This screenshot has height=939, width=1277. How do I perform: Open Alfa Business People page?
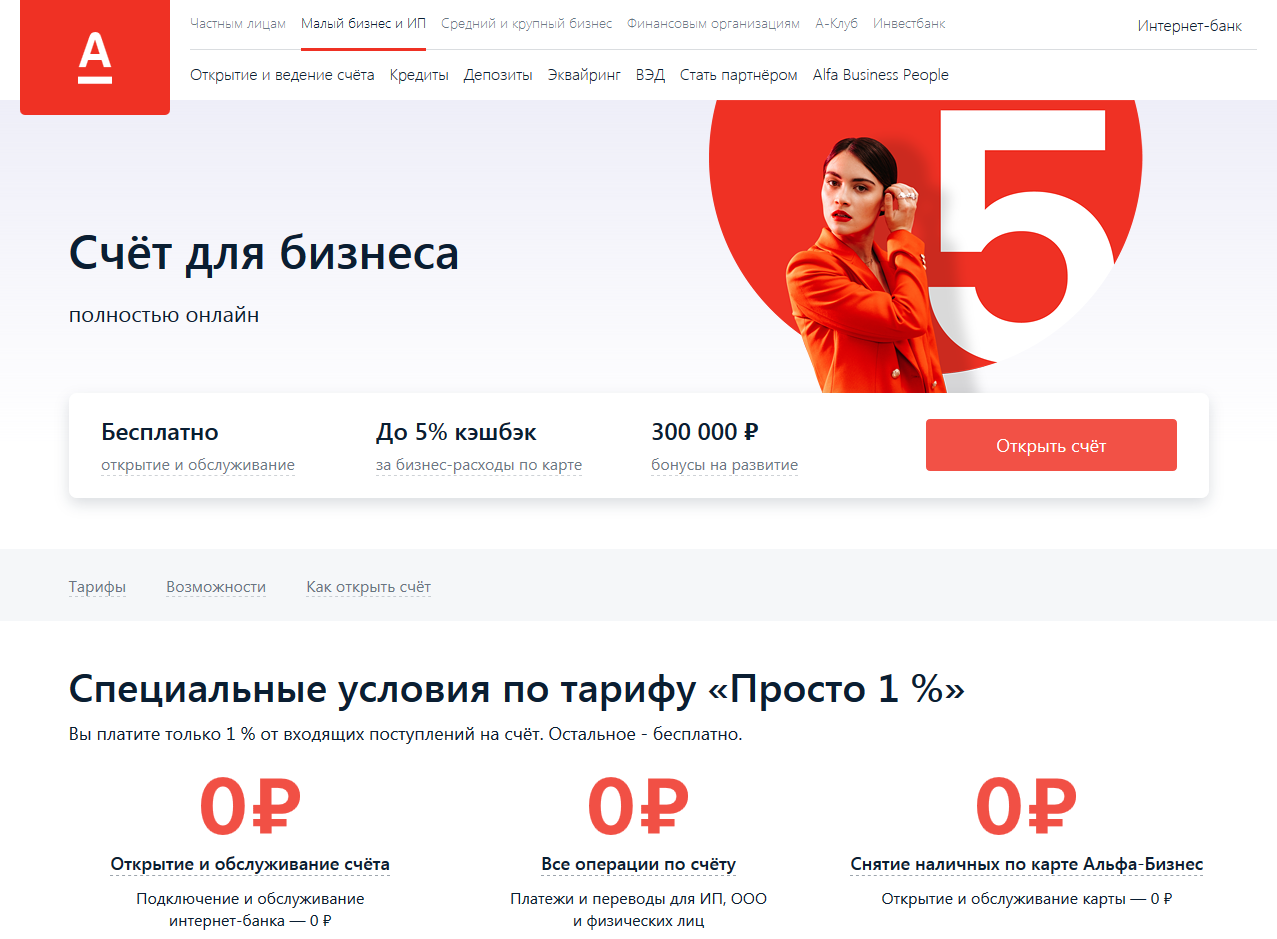point(881,75)
